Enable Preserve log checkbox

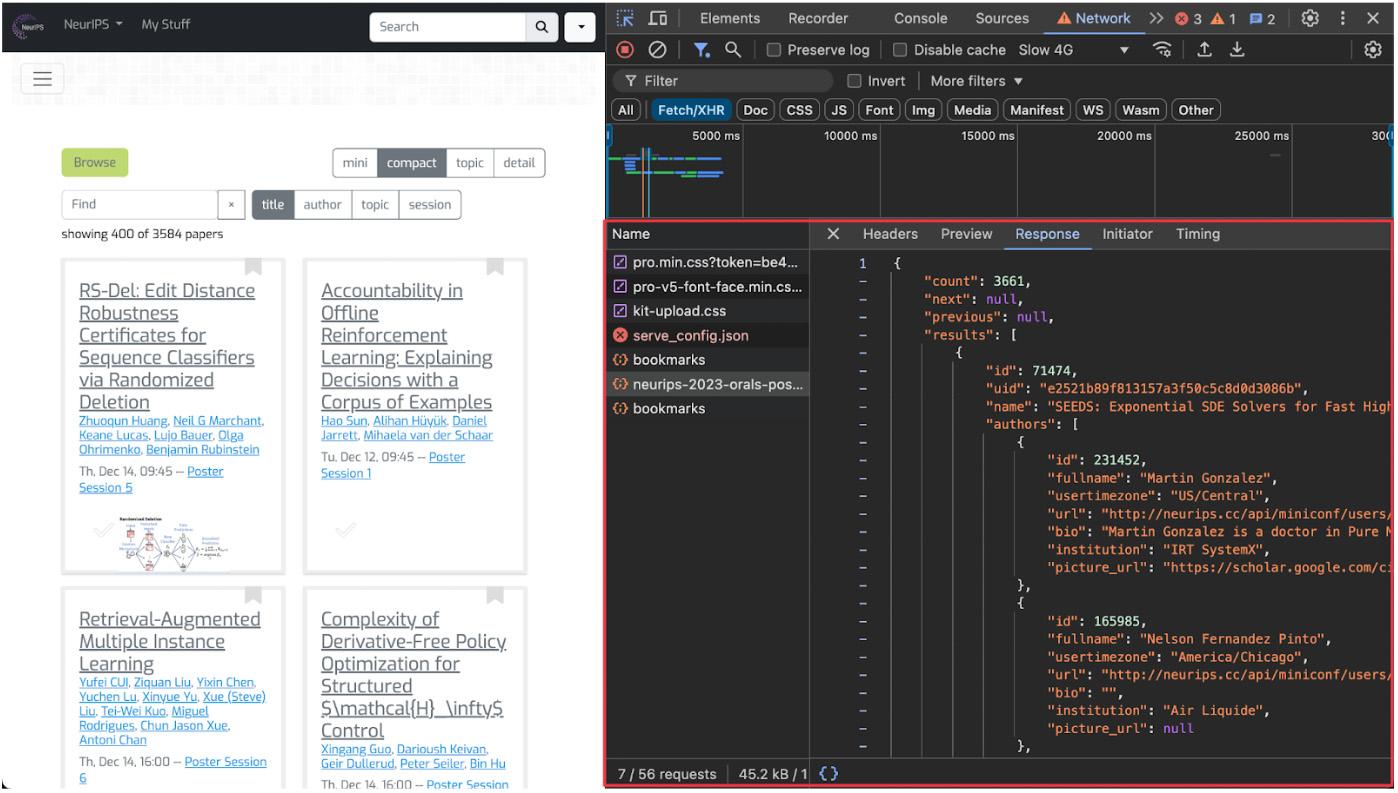[774, 50]
